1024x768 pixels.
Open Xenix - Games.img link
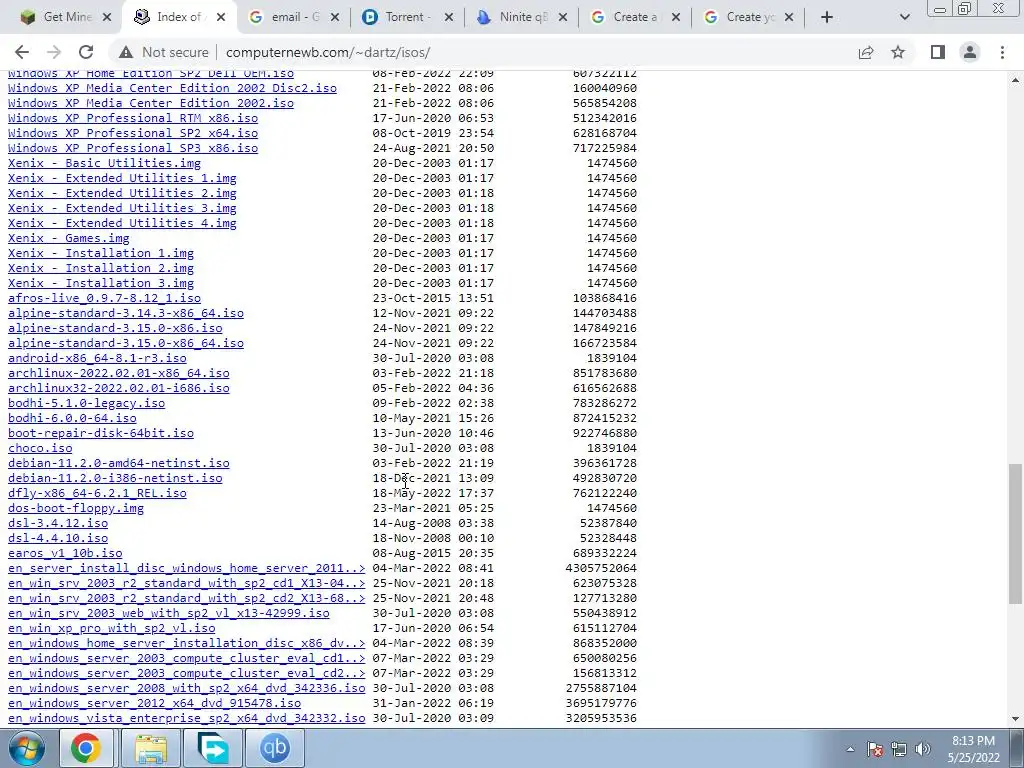tap(69, 238)
